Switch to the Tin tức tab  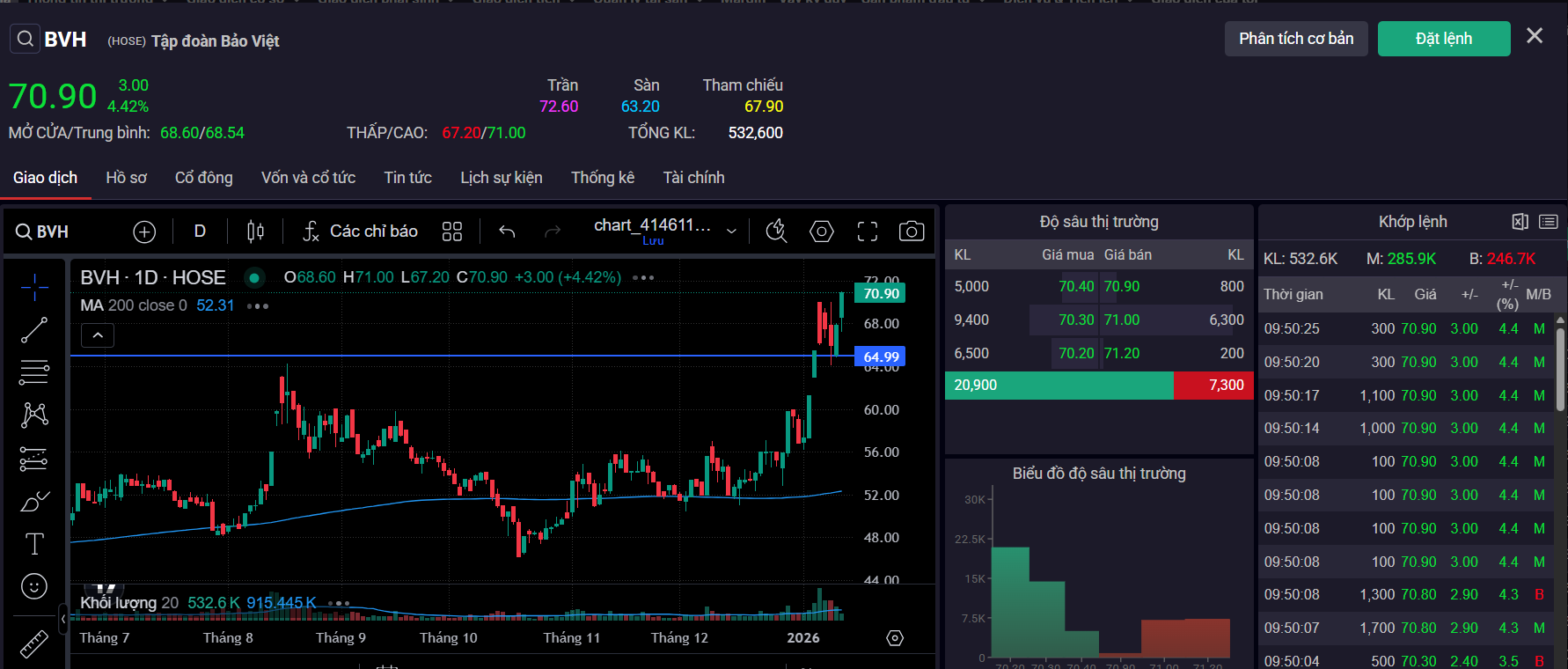(407, 178)
